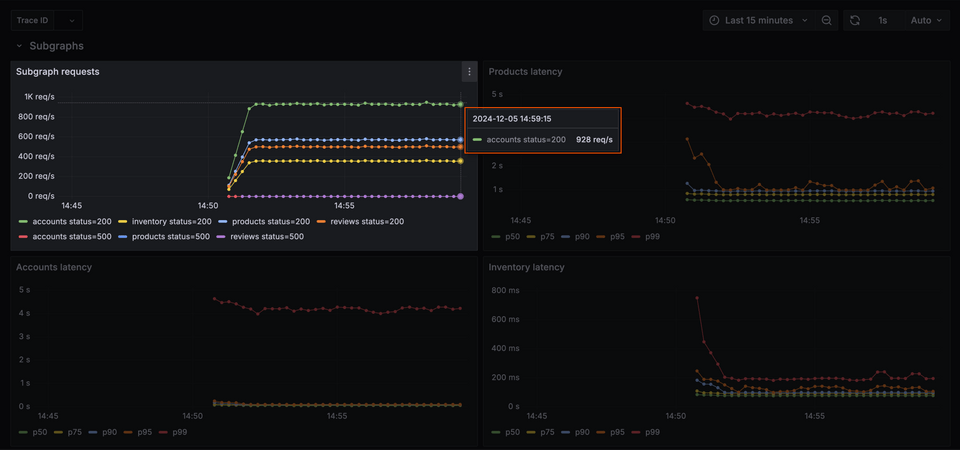Open the Subgraph requests panel three-dot menu

(x=470, y=72)
